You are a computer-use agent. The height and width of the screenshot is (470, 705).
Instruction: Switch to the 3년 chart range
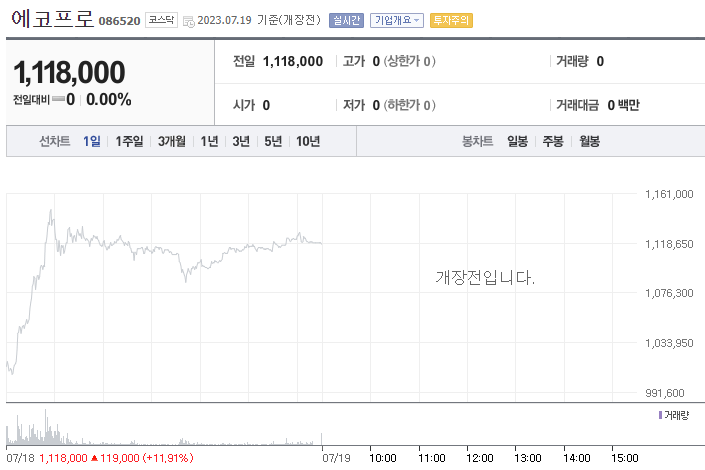[x=241, y=142]
